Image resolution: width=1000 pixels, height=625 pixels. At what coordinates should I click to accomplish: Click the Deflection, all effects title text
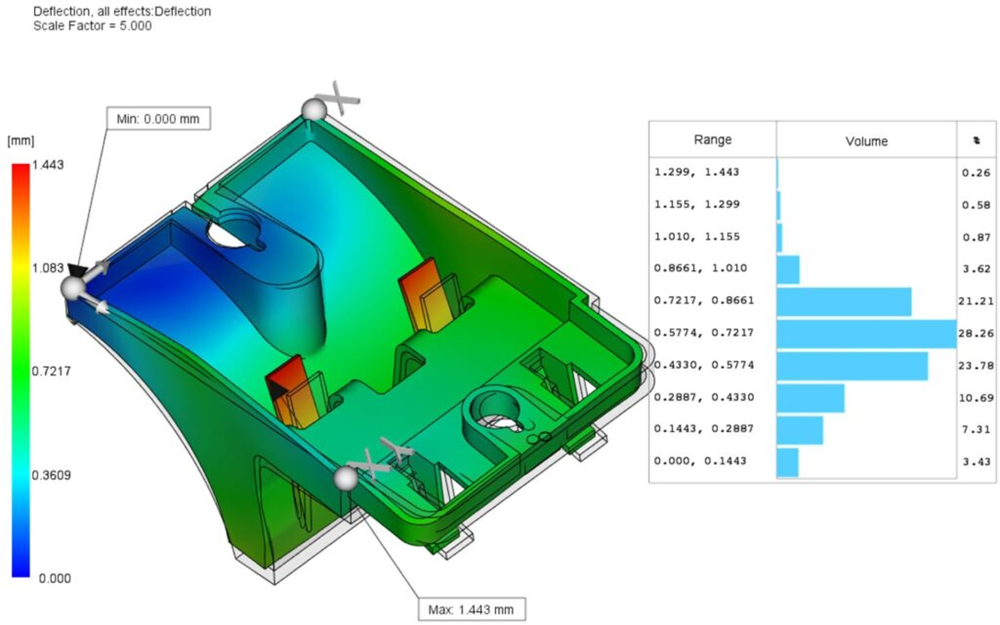click(x=122, y=11)
